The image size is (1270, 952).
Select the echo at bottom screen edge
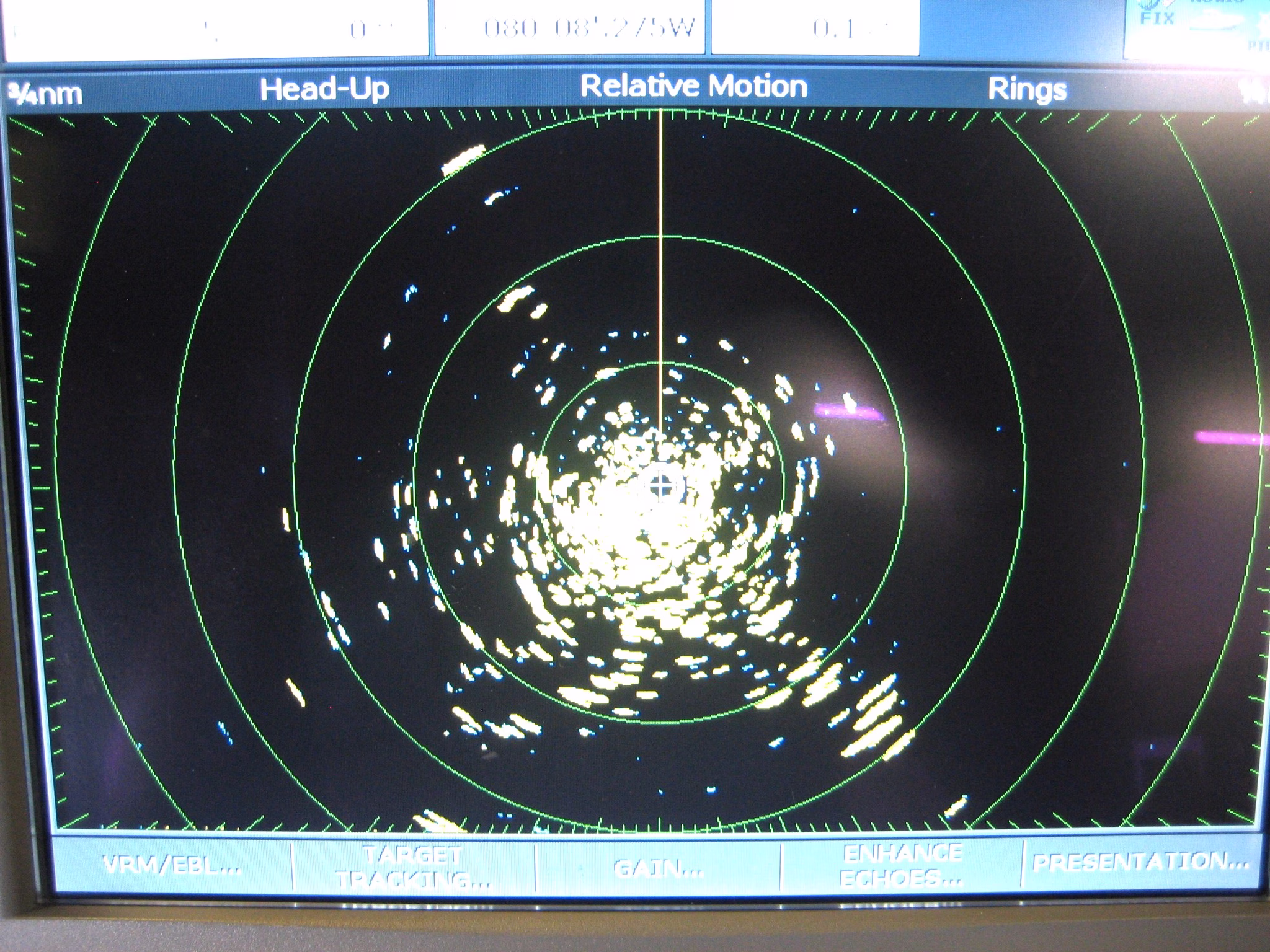(439, 821)
